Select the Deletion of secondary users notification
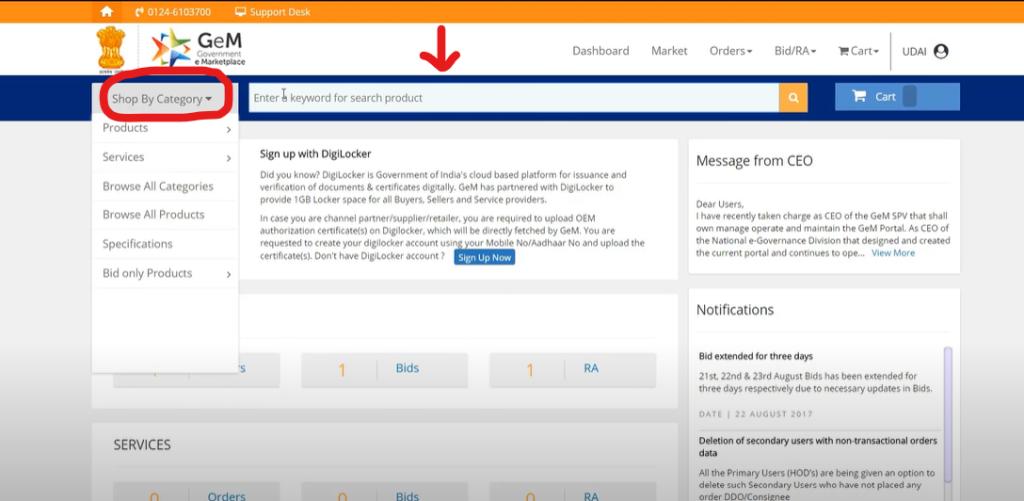 pos(818,447)
